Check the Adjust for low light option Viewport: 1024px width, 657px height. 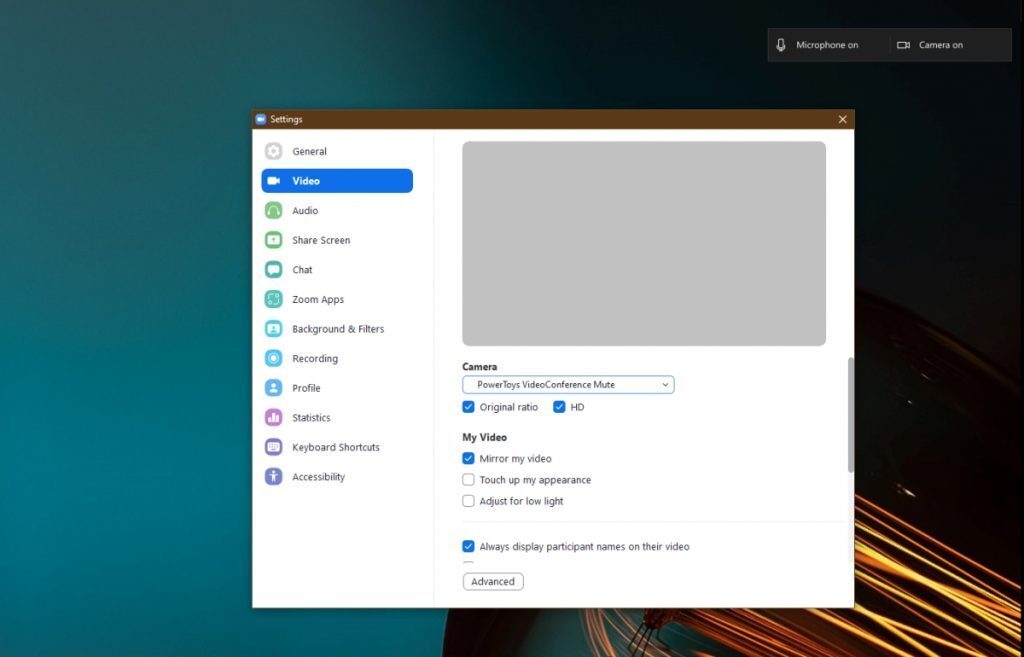468,501
